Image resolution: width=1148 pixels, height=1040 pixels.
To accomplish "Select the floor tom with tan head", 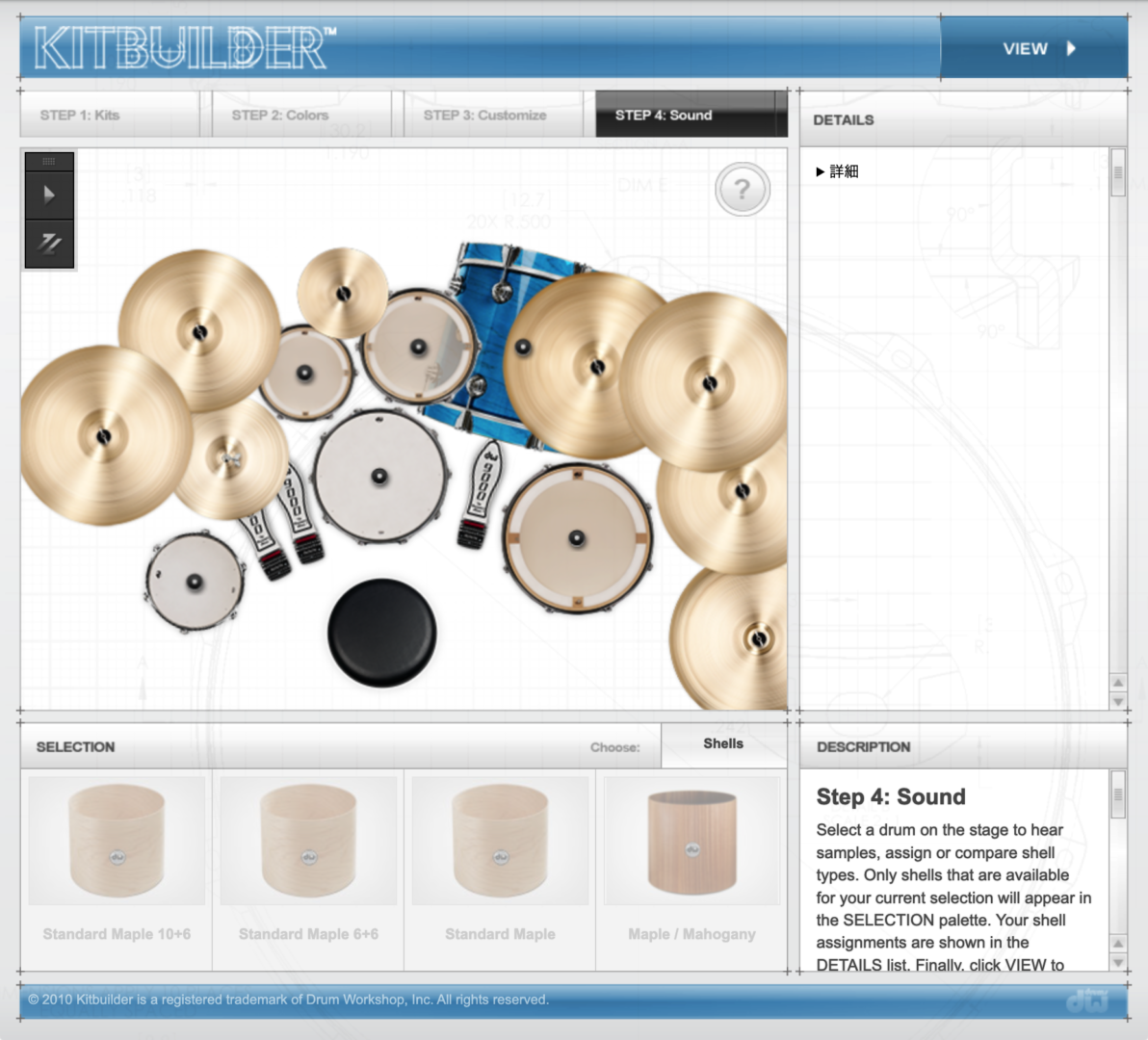I will 577,538.
